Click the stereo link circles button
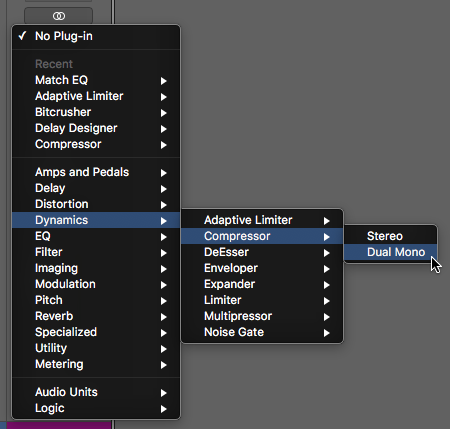The height and width of the screenshot is (429, 450). click(x=59, y=16)
